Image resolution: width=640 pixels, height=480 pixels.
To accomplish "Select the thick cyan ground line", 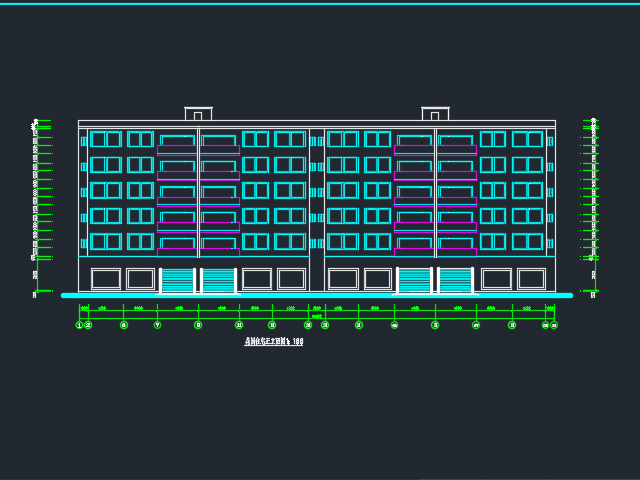I will 317,296.
